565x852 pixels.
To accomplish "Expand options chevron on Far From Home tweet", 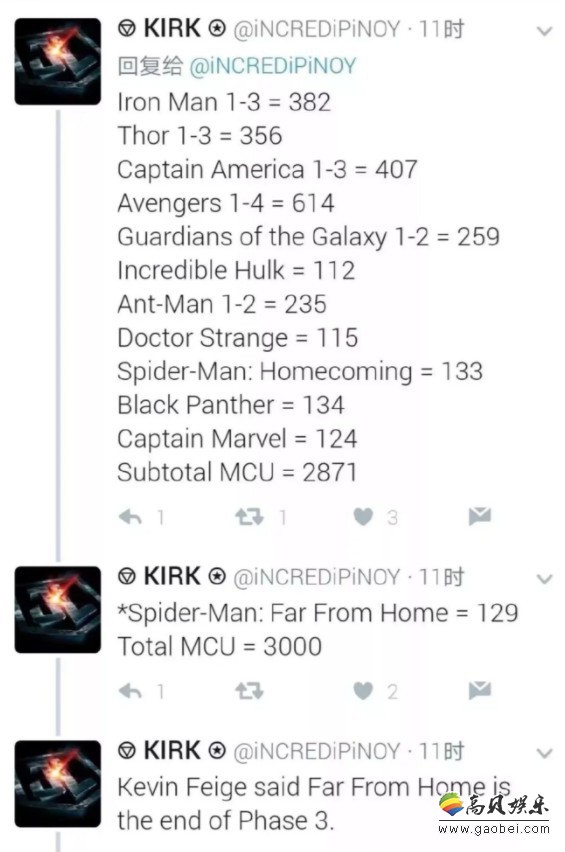I will pyautogui.click(x=544, y=579).
